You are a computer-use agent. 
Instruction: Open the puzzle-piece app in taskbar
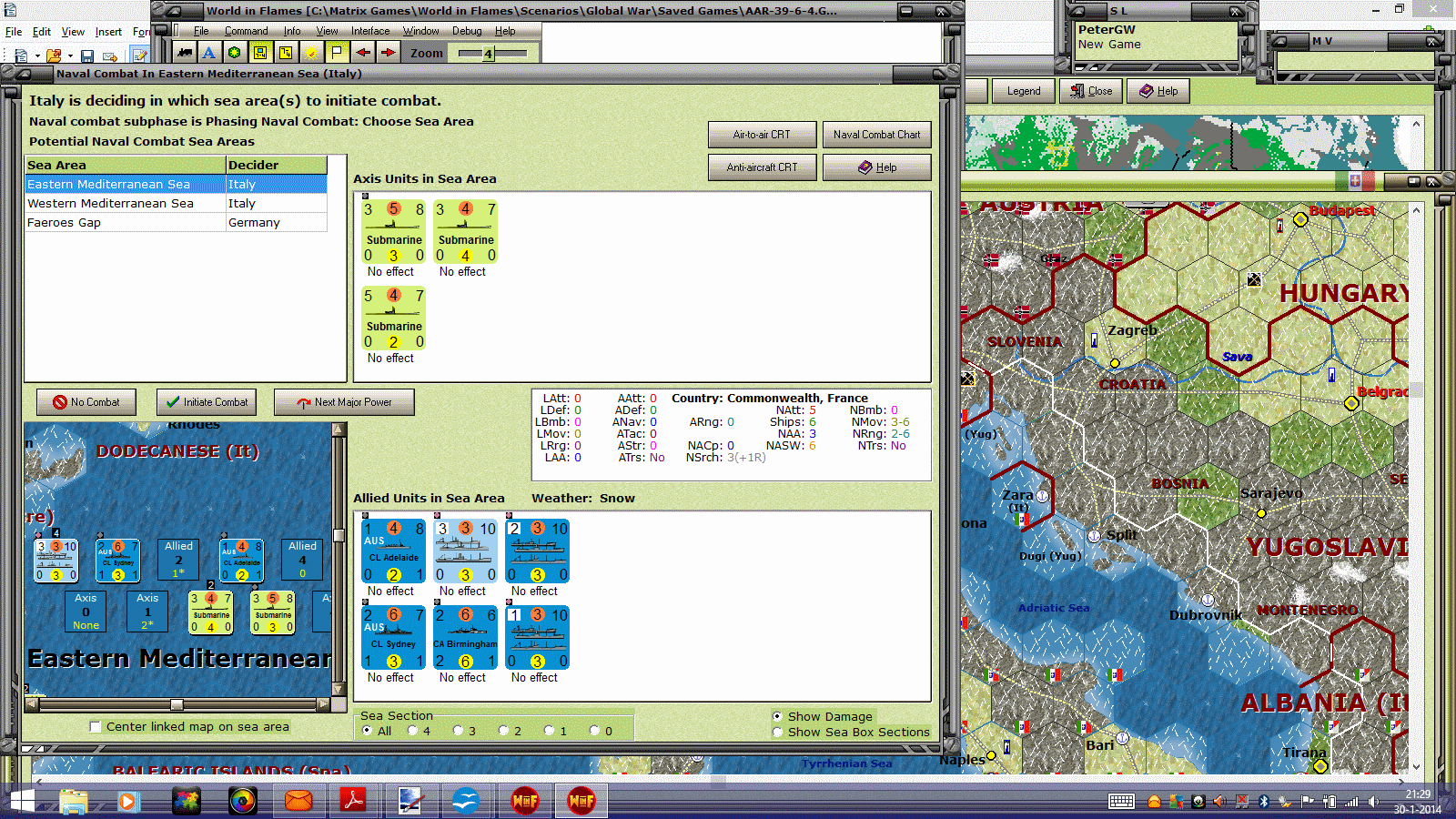[x=187, y=801]
